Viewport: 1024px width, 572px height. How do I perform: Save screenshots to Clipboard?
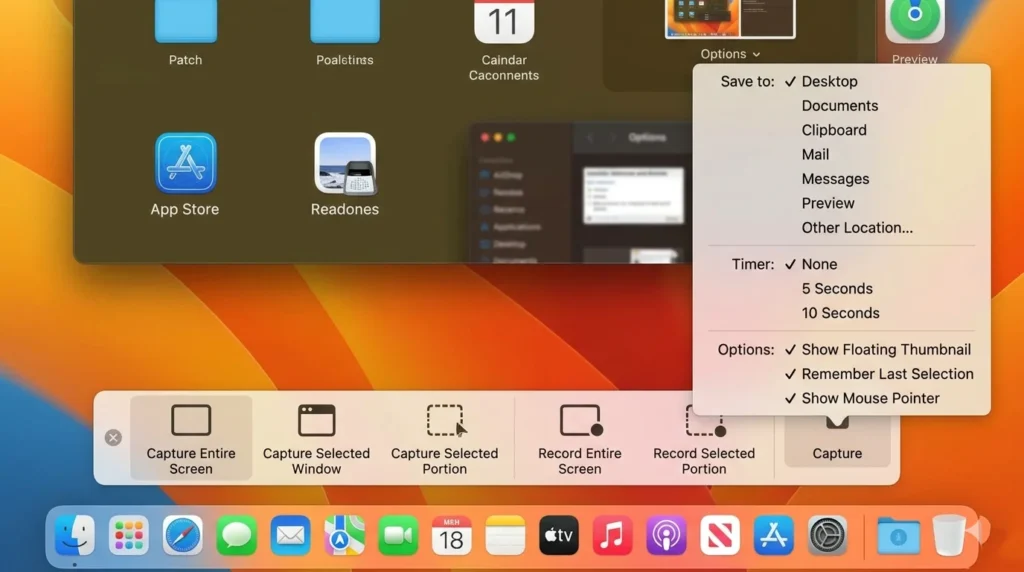tap(834, 130)
